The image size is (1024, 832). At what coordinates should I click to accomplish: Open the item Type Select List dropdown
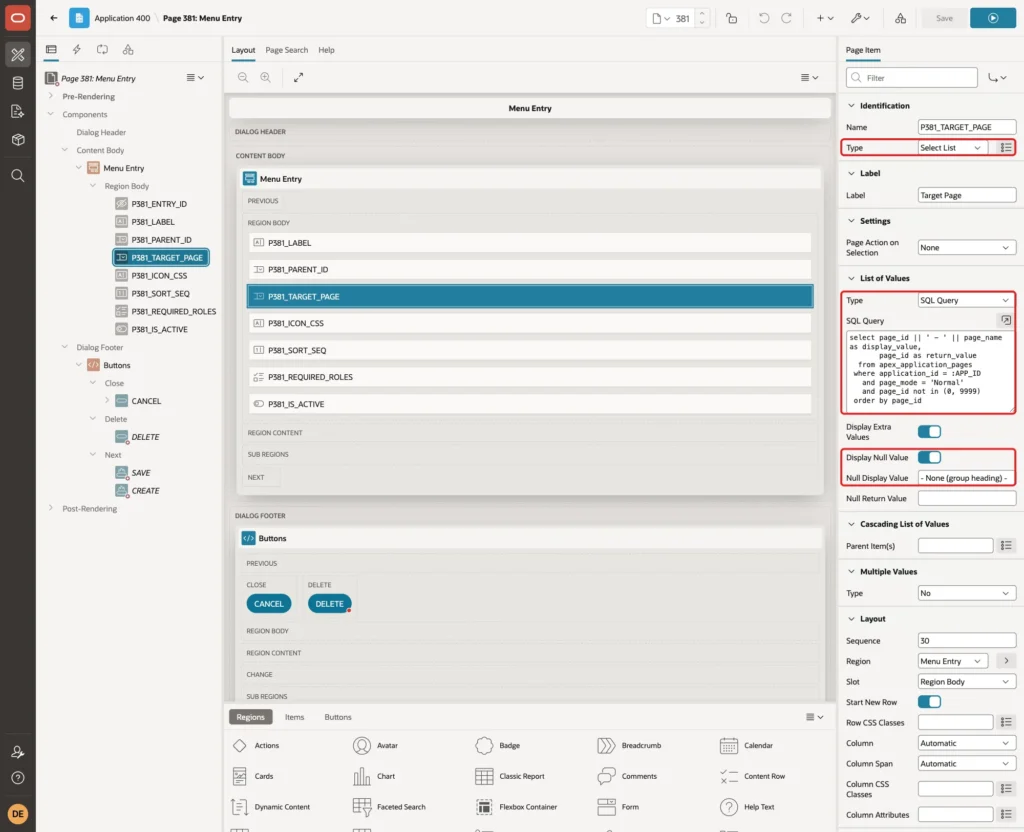[952, 148]
